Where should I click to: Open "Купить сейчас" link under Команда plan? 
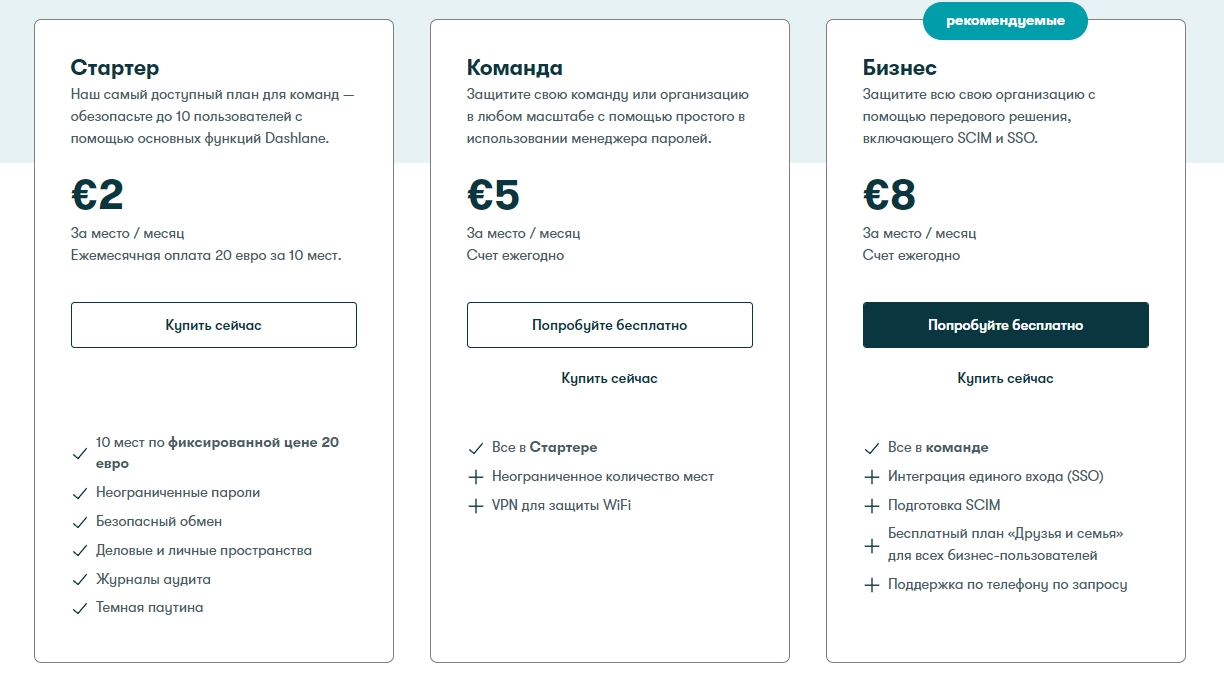click(609, 379)
